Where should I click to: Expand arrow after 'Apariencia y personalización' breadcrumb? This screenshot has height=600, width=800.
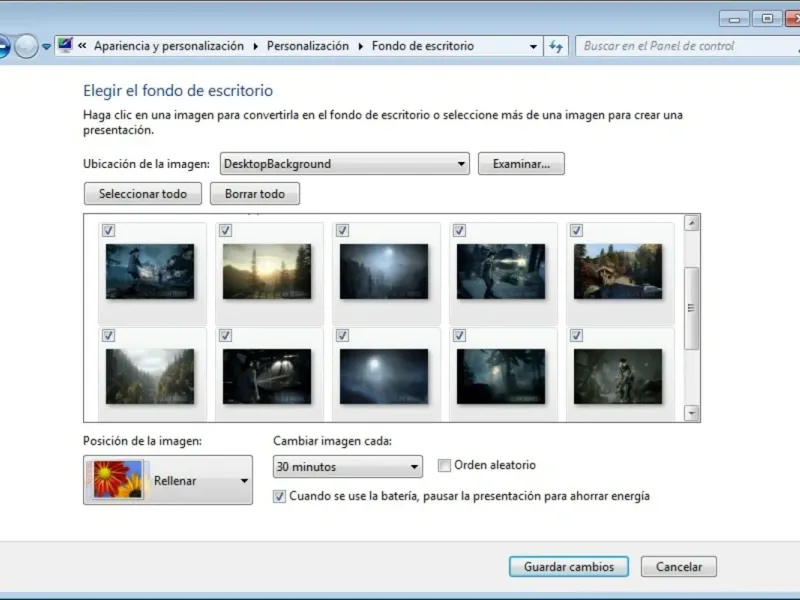tap(256, 46)
